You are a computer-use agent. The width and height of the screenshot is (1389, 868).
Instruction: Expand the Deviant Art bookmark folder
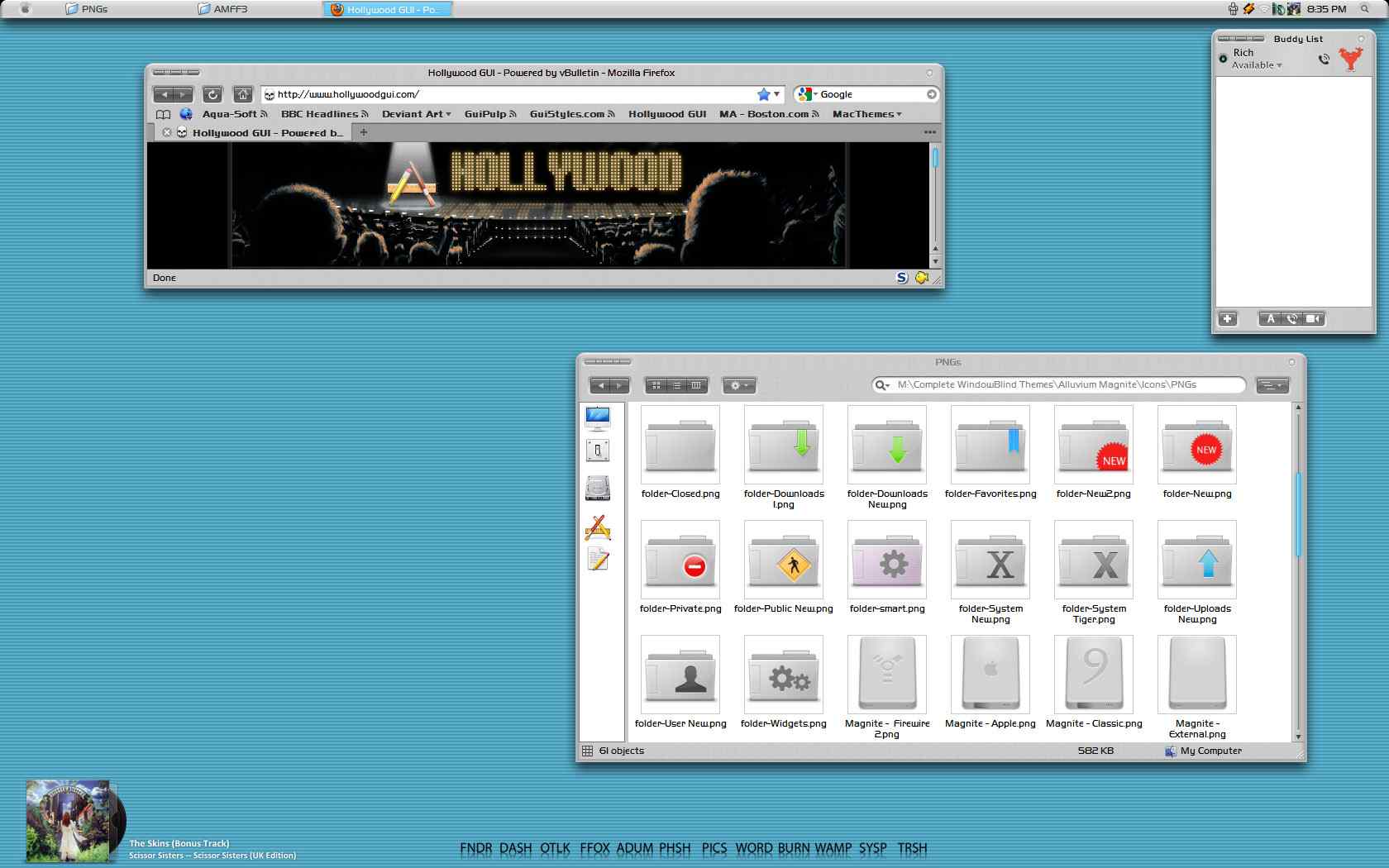click(x=417, y=114)
